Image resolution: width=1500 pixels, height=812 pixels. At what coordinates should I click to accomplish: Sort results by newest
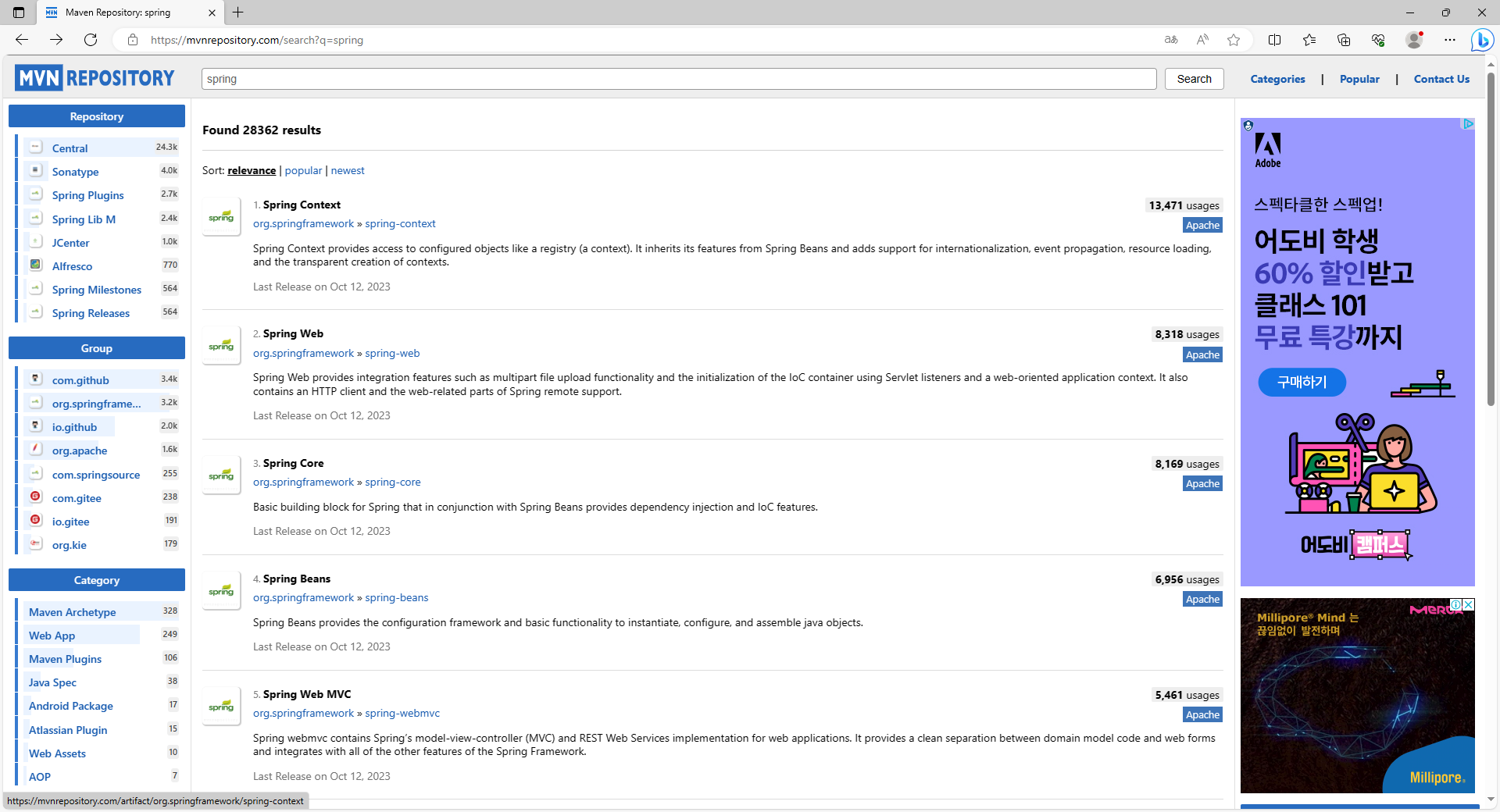(348, 170)
